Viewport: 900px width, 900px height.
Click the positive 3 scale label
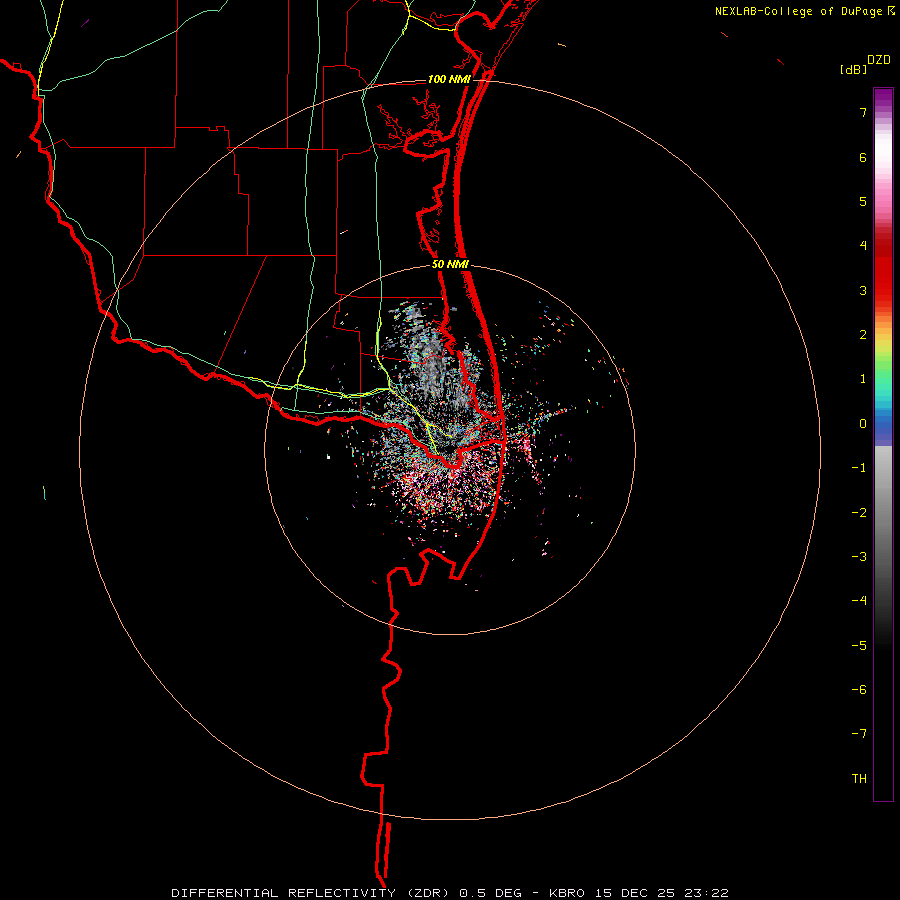(x=863, y=290)
